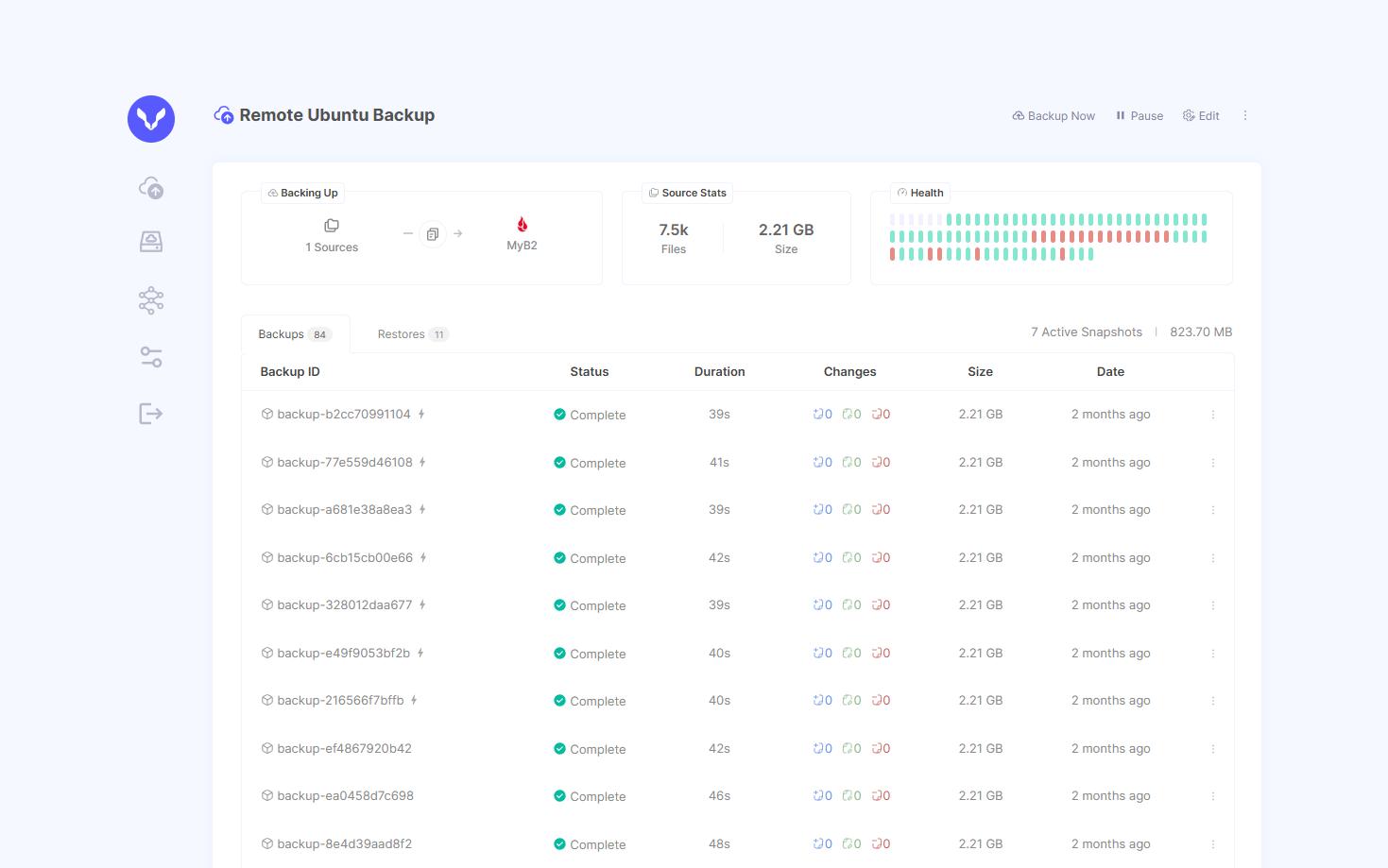Click the app logo in sidebar
The image size is (1388, 868).
[x=151, y=119]
